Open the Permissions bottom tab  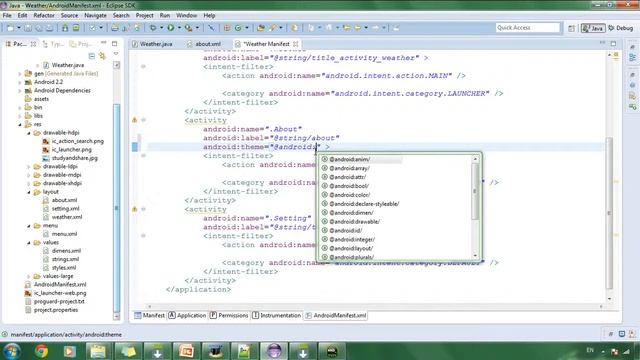point(229,316)
